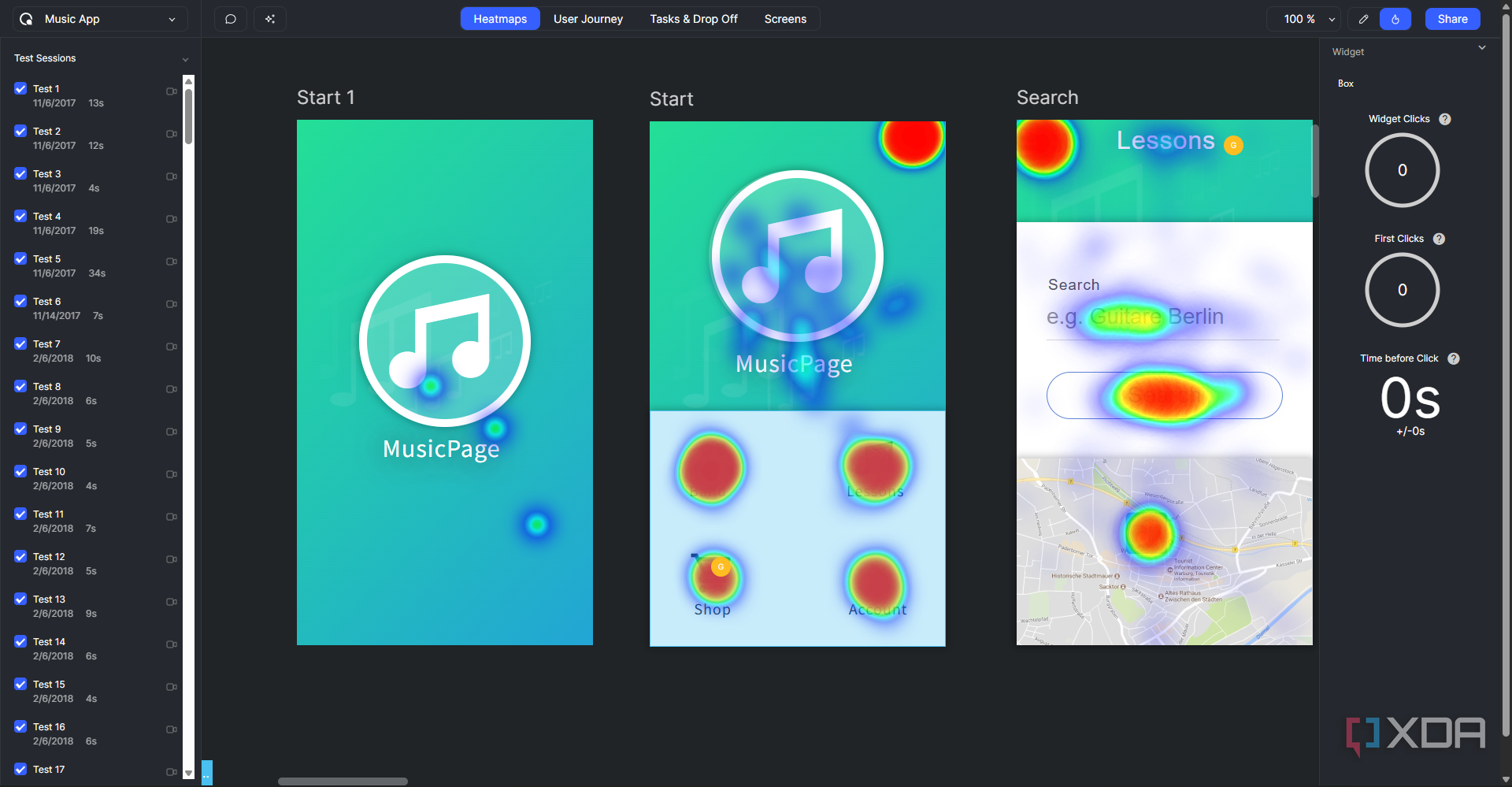Play video recording for Test 11
Viewport: 1512px width, 787px height.
172,517
